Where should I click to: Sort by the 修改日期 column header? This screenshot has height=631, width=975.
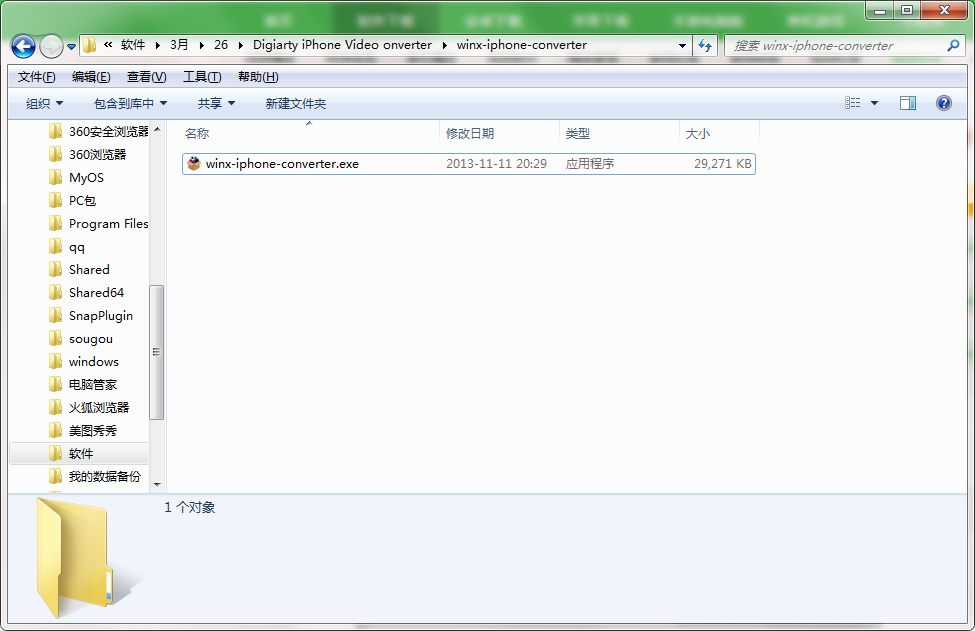click(x=500, y=134)
